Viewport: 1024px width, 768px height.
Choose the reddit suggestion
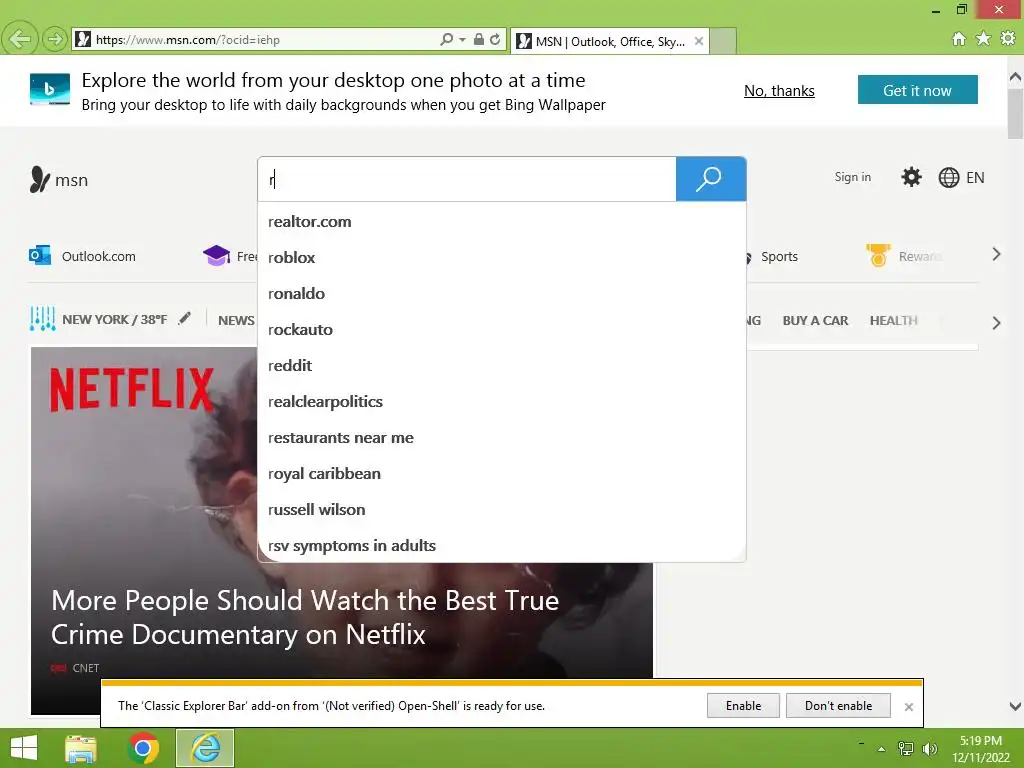[502, 366]
